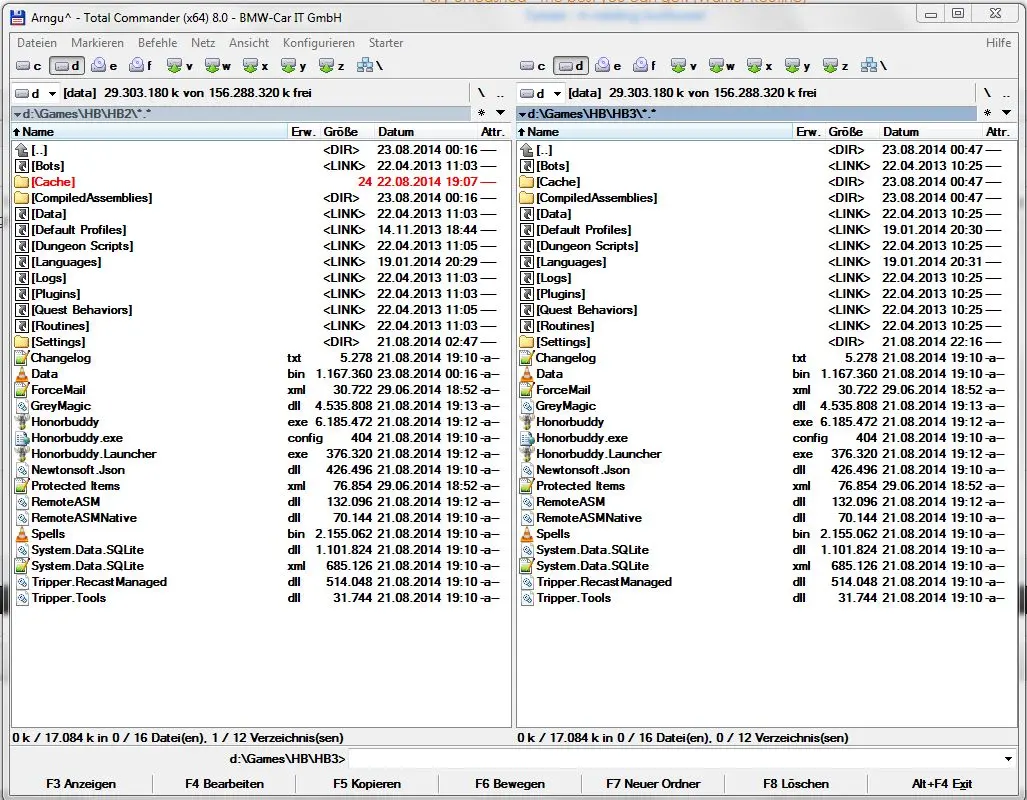
Task: Open right panel directory history arrow
Action: (x=1007, y=113)
